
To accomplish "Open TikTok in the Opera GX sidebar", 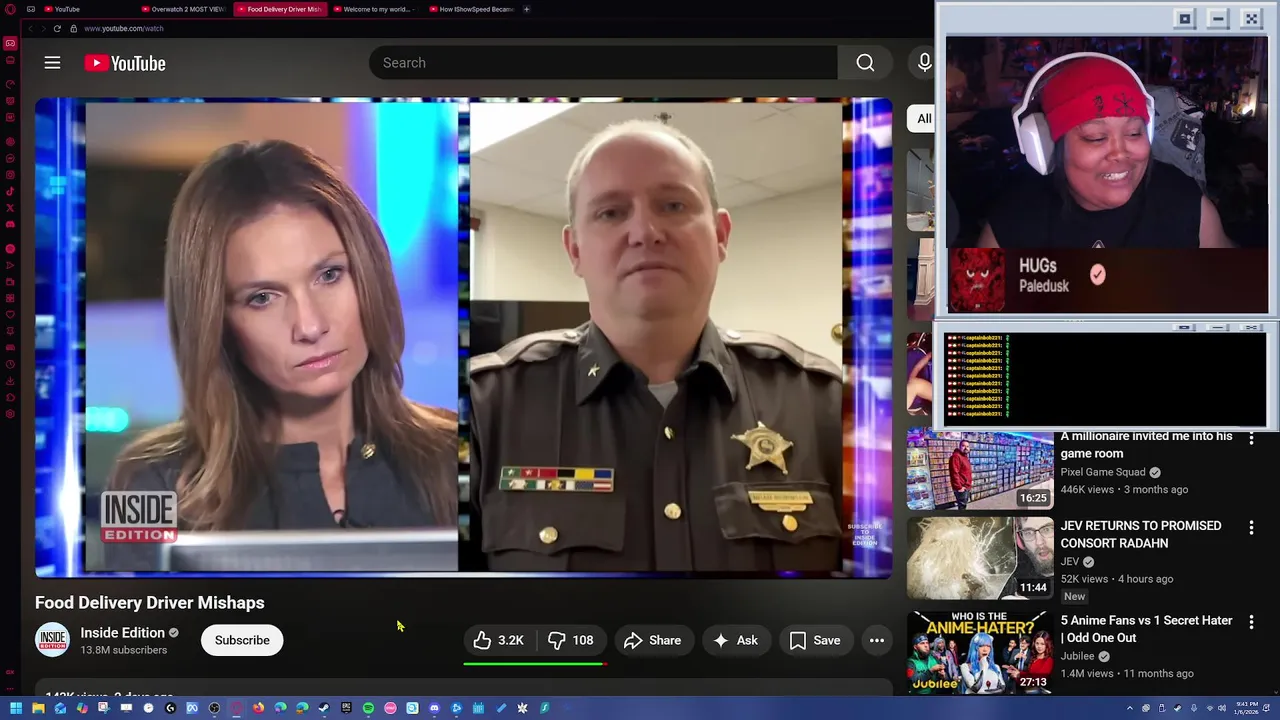I will point(10,191).
